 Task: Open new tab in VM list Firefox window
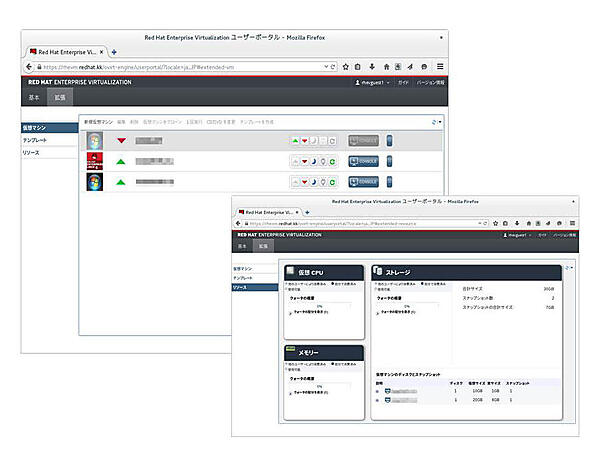114,52
